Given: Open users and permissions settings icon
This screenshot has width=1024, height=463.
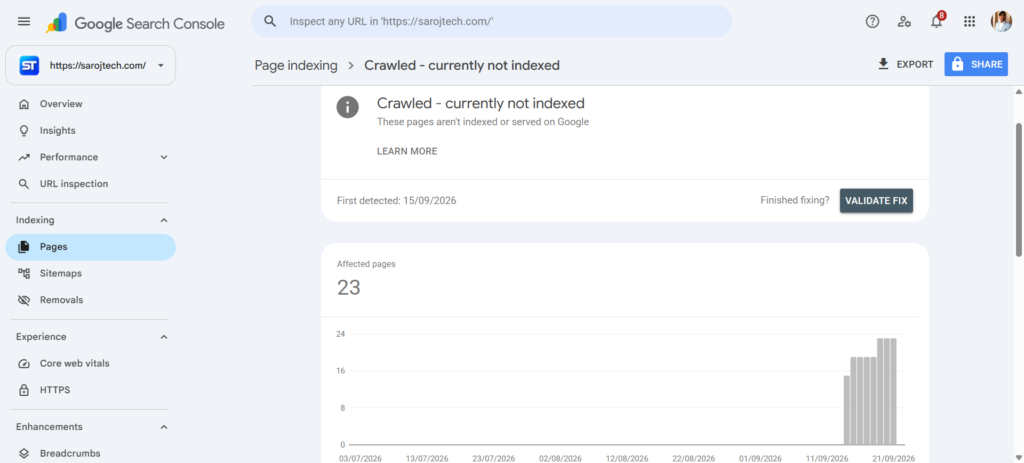Looking at the screenshot, I should [x=904, y=22].
